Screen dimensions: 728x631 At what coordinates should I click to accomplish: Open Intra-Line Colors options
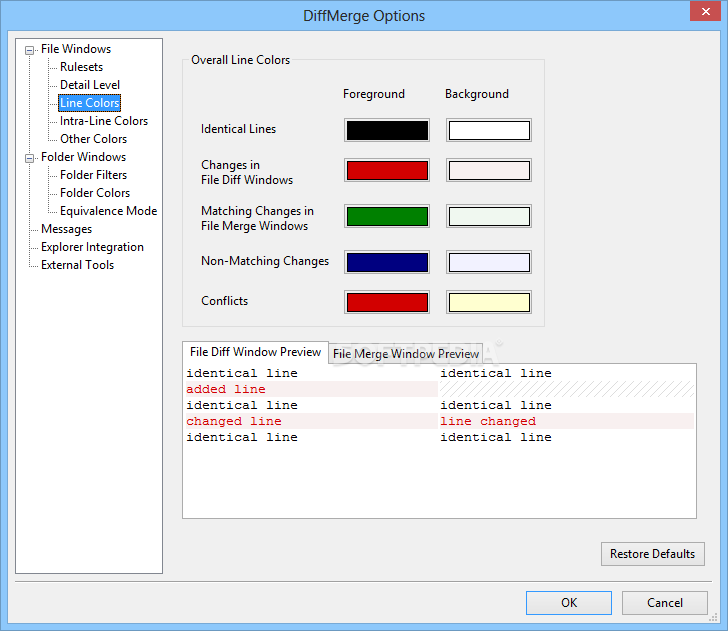(104, 121)
